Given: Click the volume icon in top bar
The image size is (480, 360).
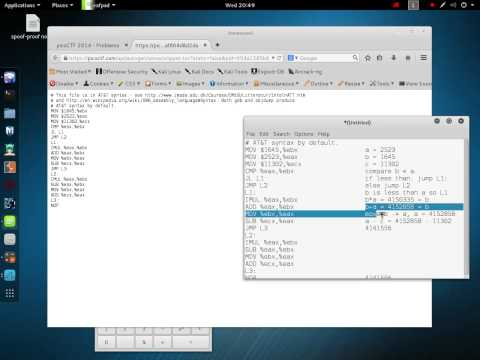Looking at the screenshot, I should (453, 5).
